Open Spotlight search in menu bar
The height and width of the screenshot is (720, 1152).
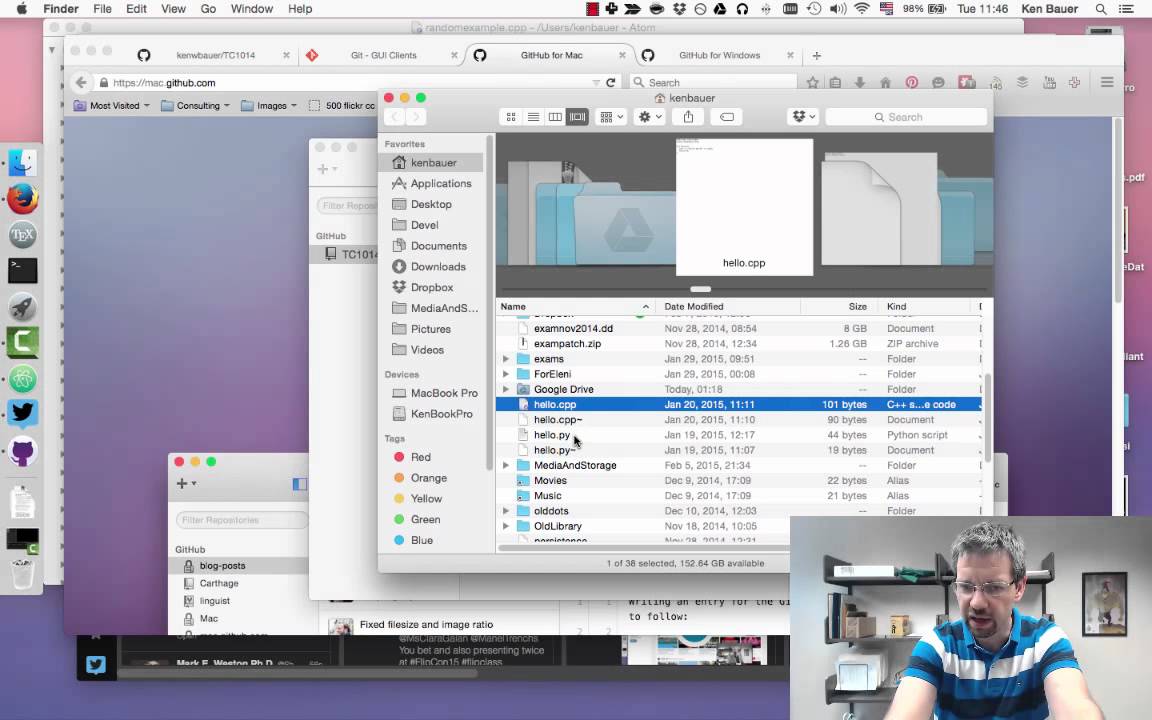pos(1101,9)
